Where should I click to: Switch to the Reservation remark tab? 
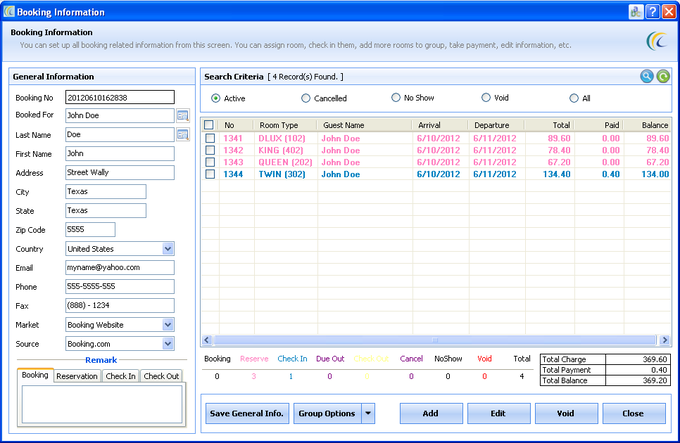[77, 376]
